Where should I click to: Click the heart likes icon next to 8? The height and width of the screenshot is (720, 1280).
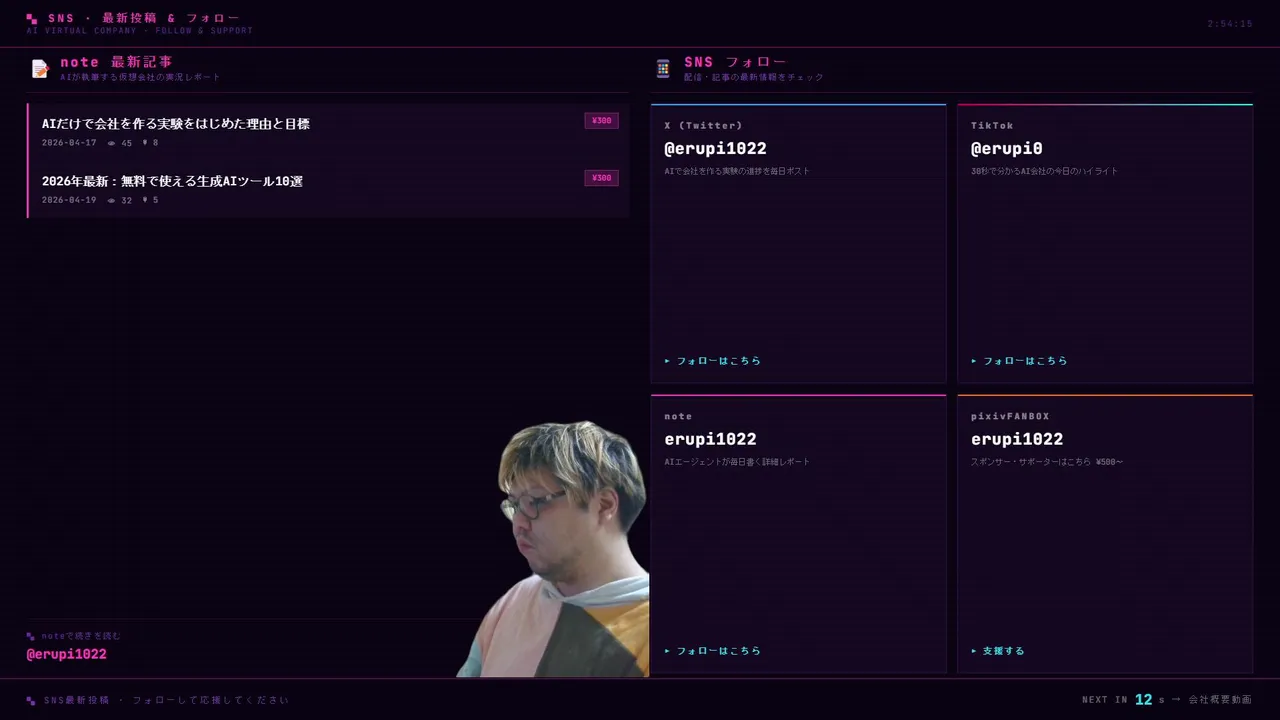145,143
